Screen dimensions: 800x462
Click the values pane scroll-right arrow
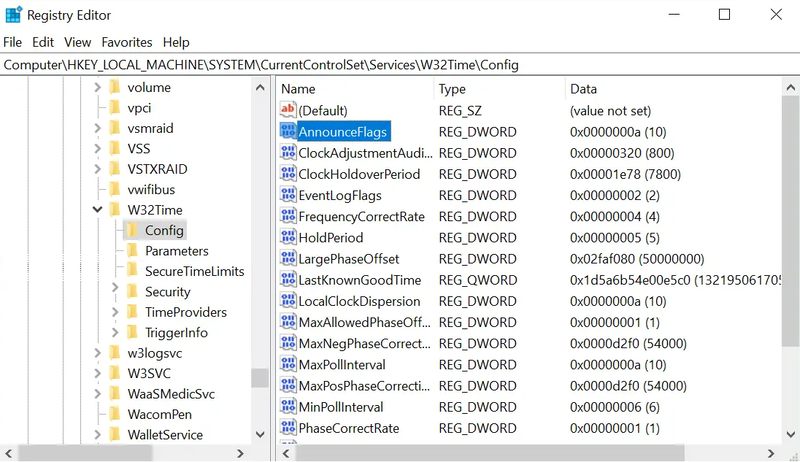(x=771, y=453)
